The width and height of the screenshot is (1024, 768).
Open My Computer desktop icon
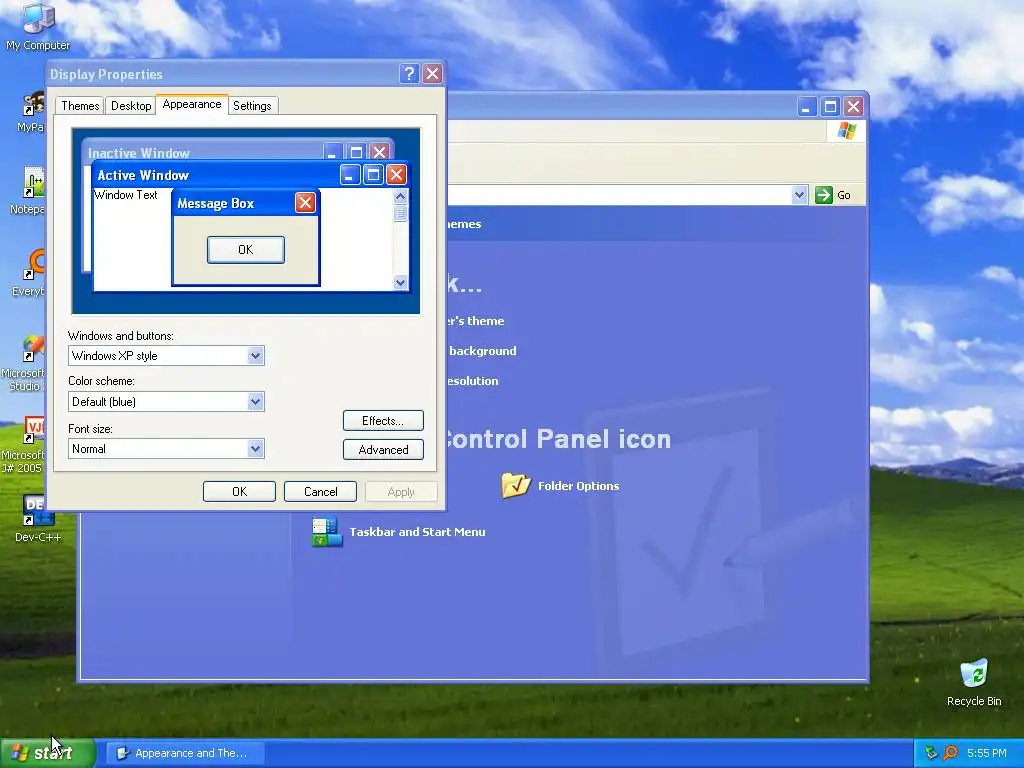pyautogui.click(x=38, y=25)
